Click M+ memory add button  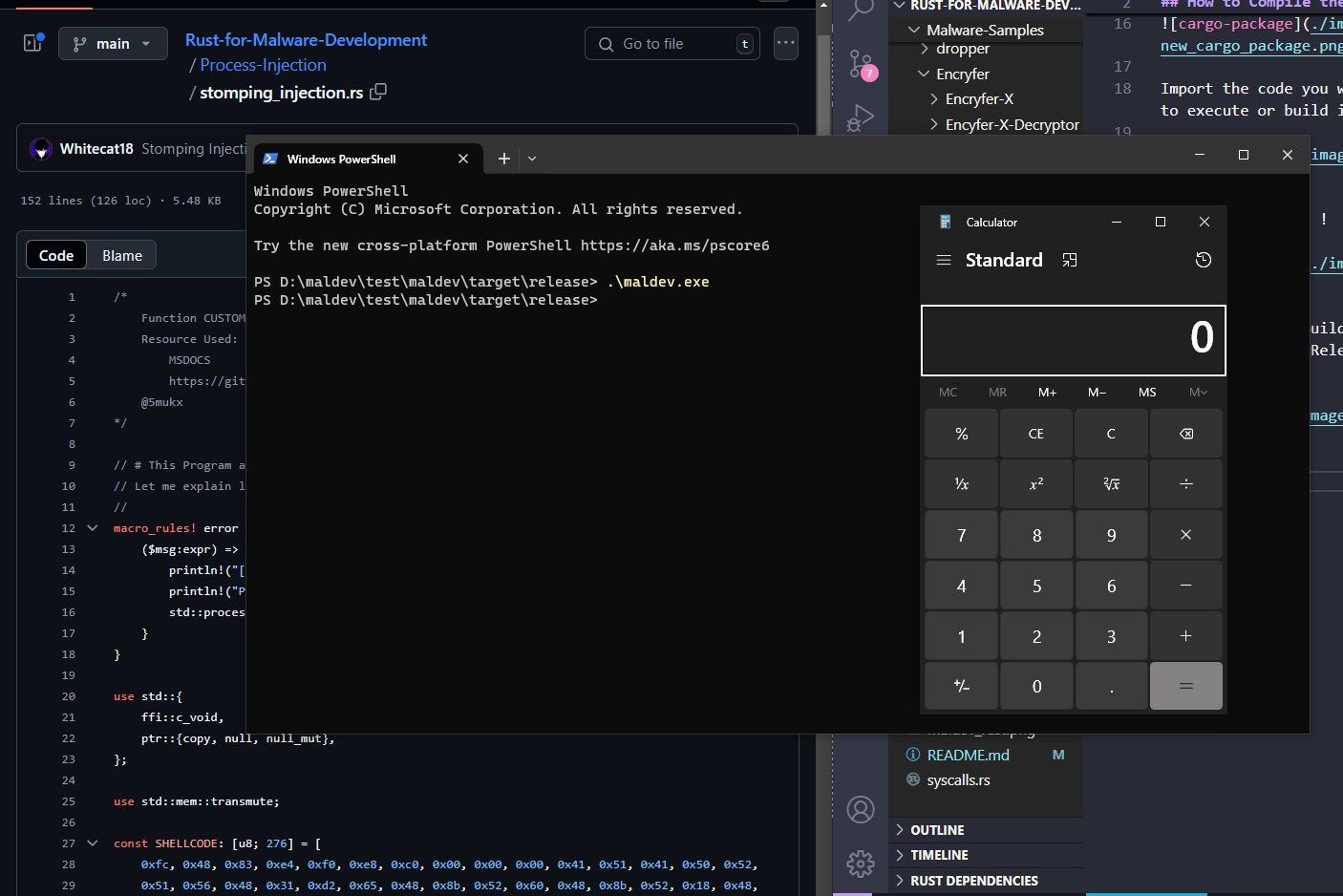[x=1048, y=393]
